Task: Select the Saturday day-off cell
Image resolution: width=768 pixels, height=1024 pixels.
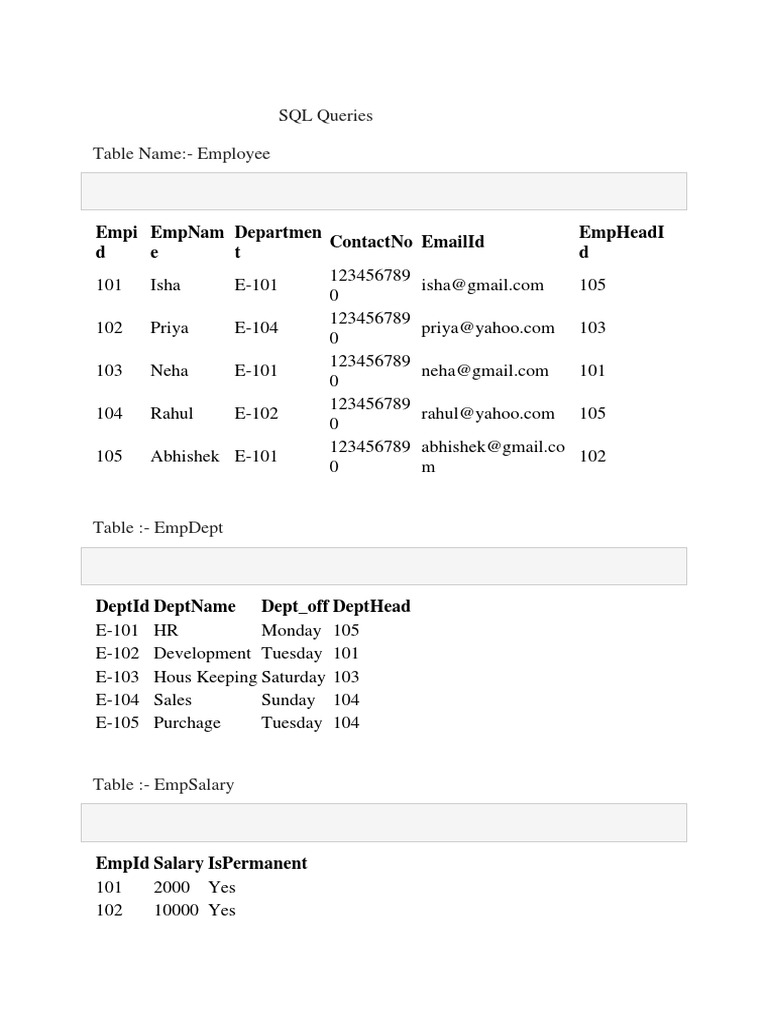Action: (x=294, y=677)
